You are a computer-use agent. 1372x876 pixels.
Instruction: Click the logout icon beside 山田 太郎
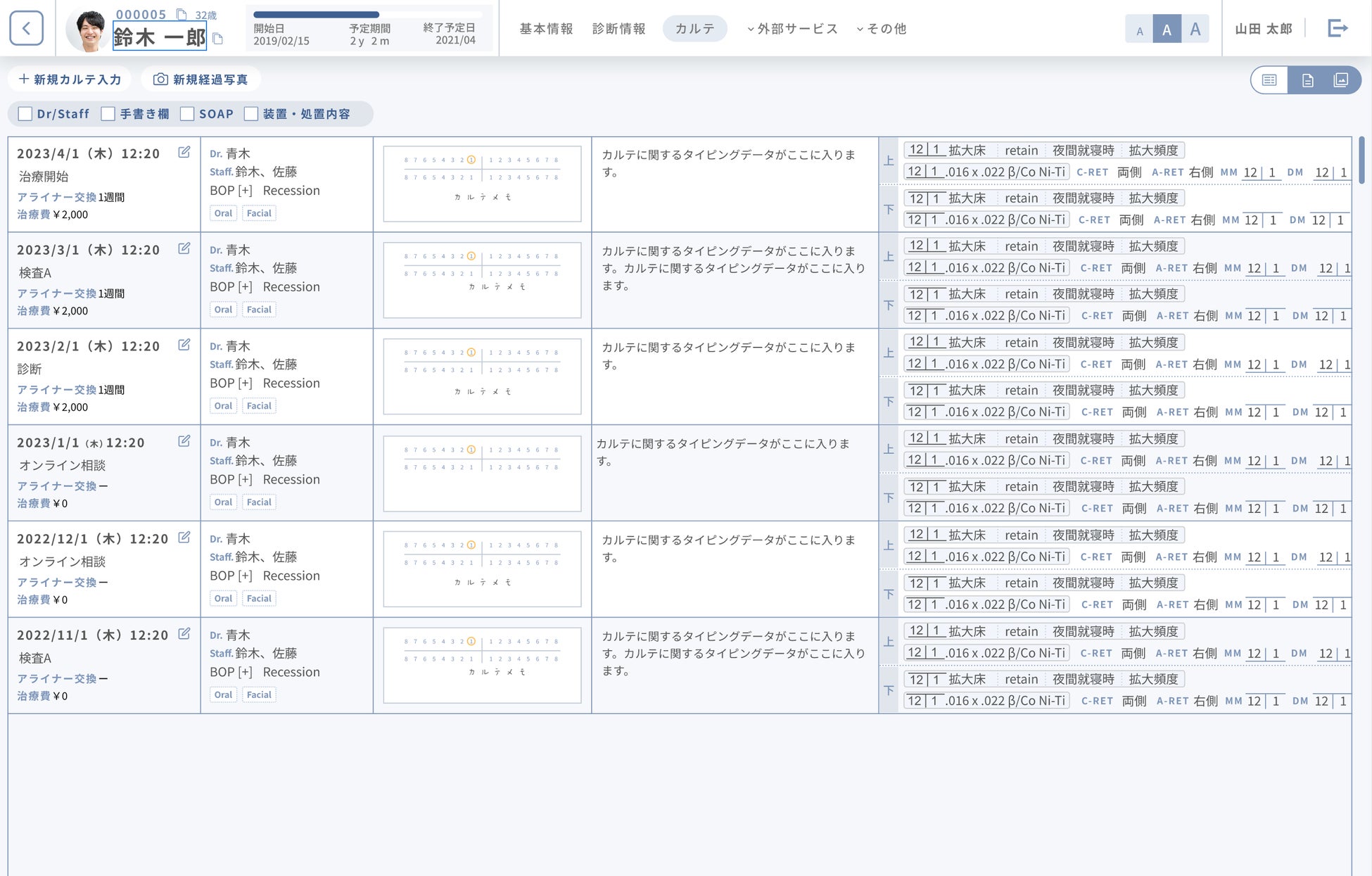click(1338, 29)
